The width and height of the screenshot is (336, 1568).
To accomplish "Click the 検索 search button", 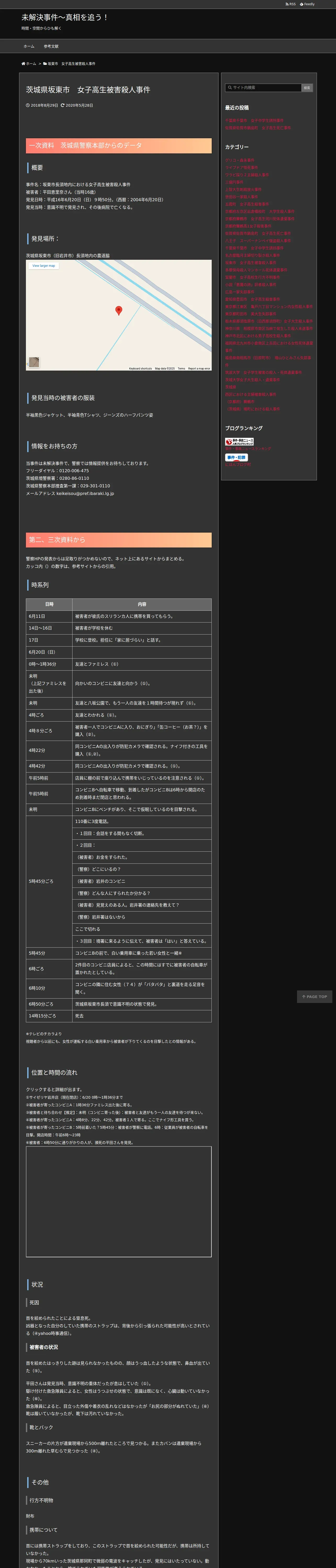I will point(307,88).
